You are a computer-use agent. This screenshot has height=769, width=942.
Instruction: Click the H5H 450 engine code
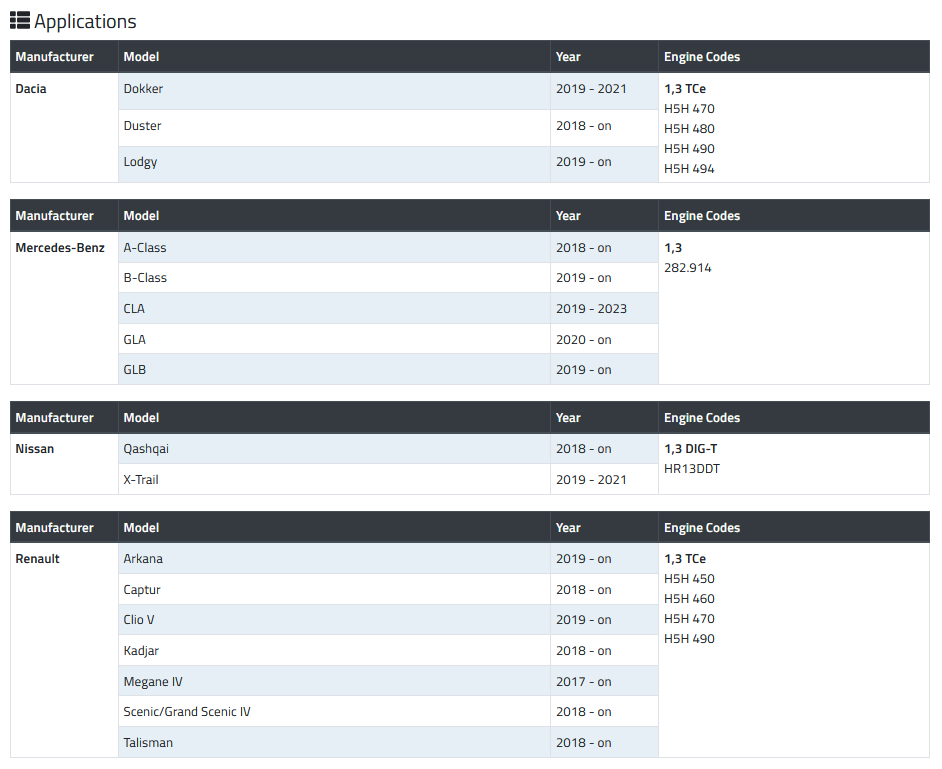click(x=689, y=579)
